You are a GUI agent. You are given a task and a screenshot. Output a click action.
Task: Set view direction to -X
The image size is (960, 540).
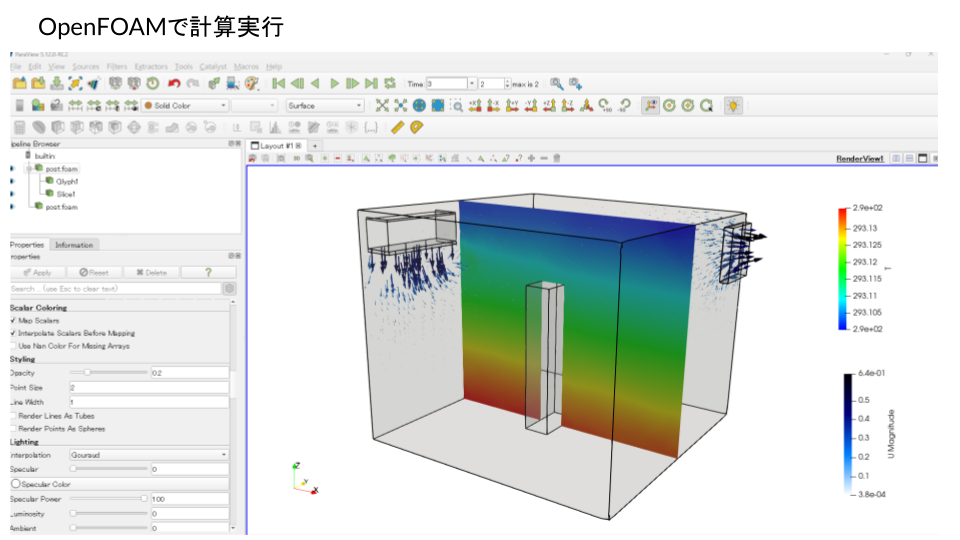(x=493, y=105)
